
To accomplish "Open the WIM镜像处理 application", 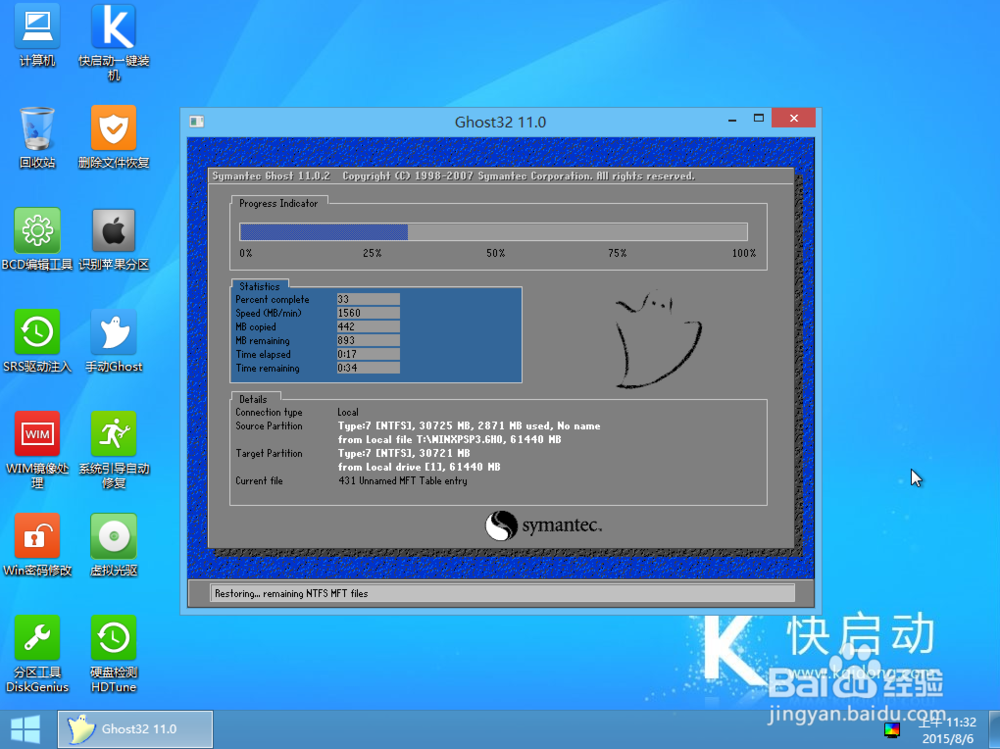I will click(37, 432).
